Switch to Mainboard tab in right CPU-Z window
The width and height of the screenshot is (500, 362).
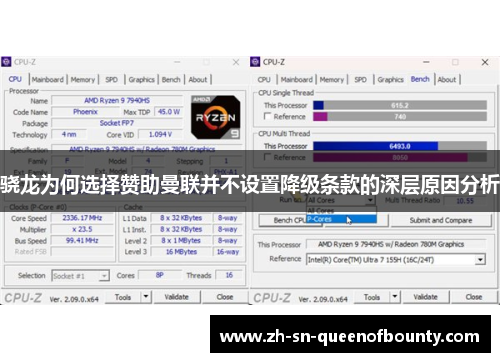297,80
